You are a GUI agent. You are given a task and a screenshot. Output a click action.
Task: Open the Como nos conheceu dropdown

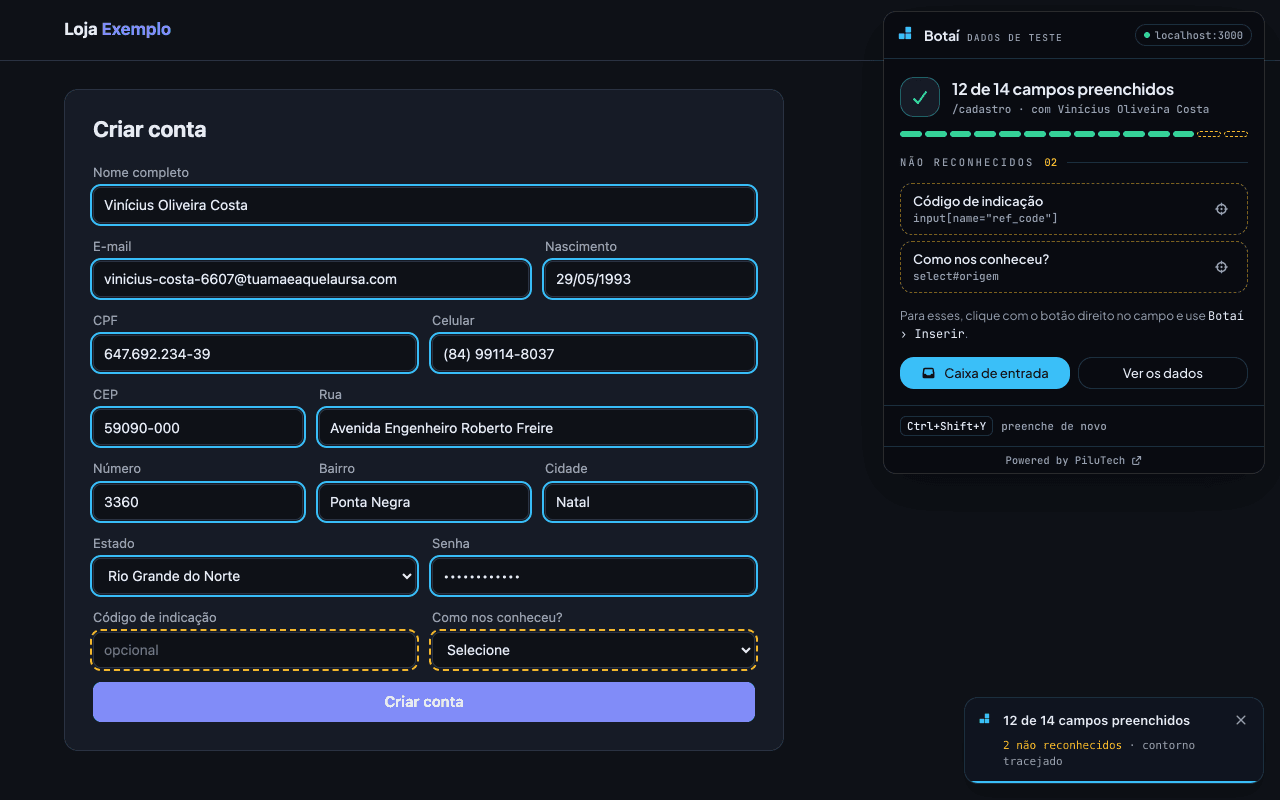point(594,650)
